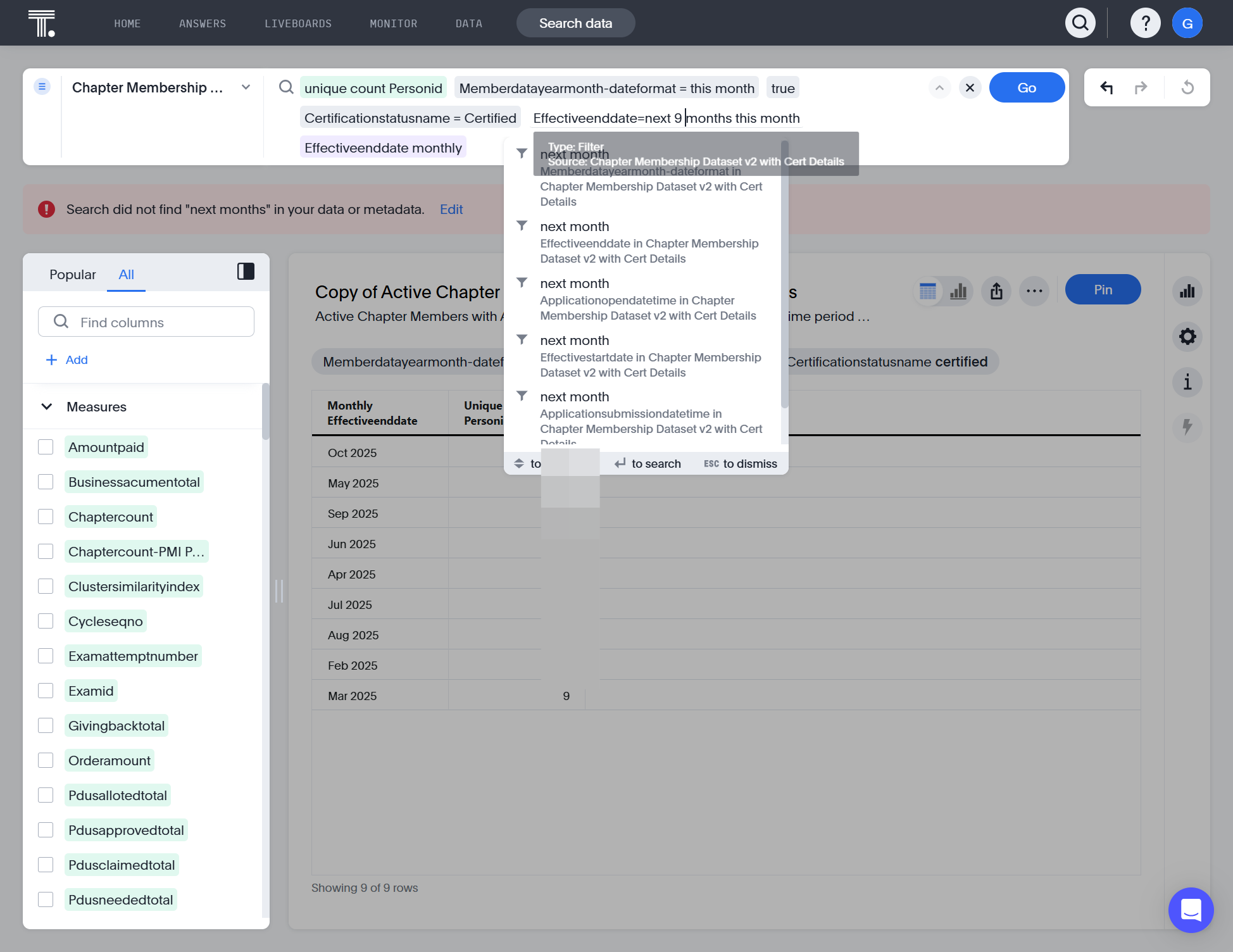1233x952 pixels.
Task: Check the Orderamount checkbox
Action: coord(46,760)
